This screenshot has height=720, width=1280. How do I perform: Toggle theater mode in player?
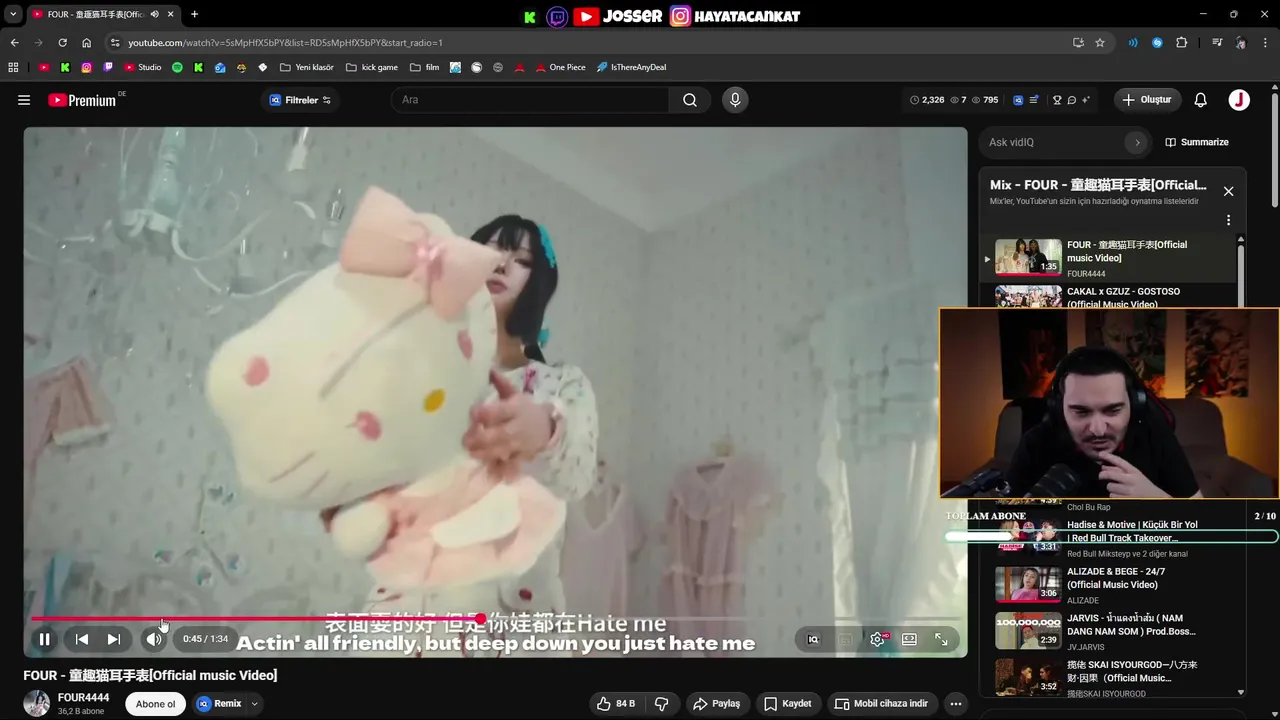pyautogui.click(x=909, y=639)
